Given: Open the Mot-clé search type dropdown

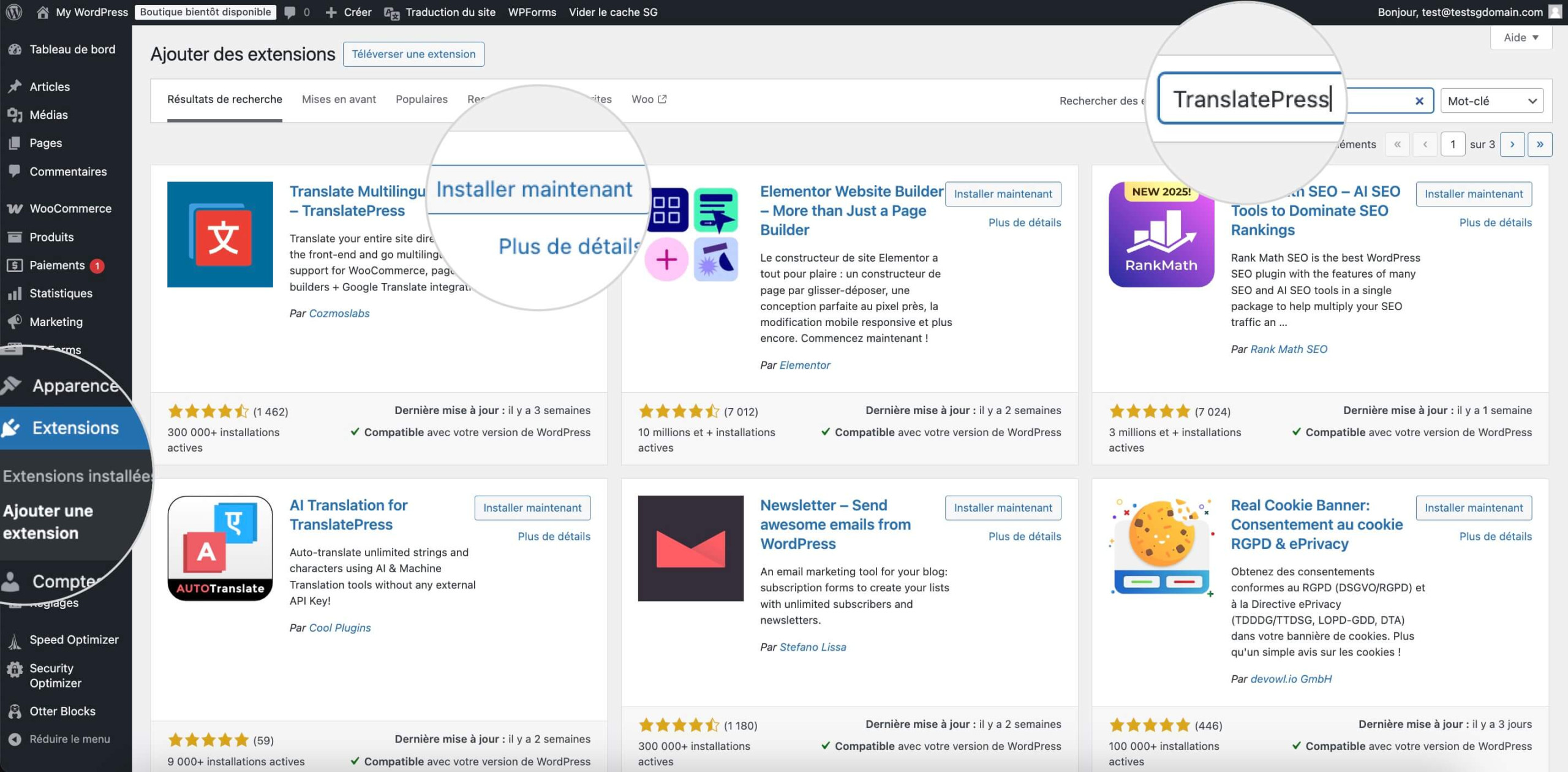Looking at the screenshot, I should [1491, 101].
